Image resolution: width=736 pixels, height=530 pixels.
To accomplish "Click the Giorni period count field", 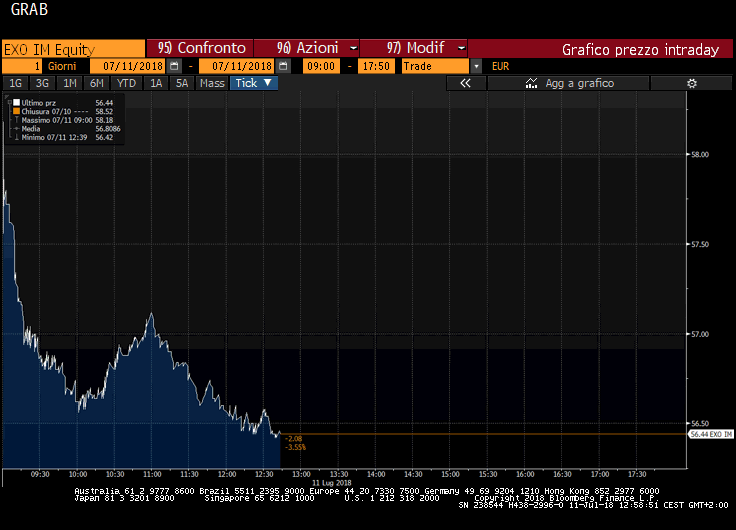I will tap(22, 66).
